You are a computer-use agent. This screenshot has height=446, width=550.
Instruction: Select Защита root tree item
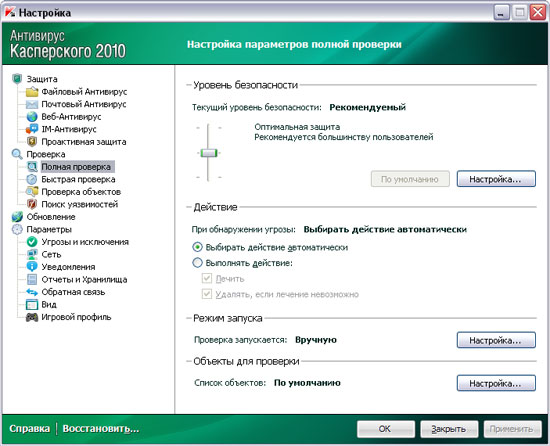pyautogui.click(x=42, y=79)
